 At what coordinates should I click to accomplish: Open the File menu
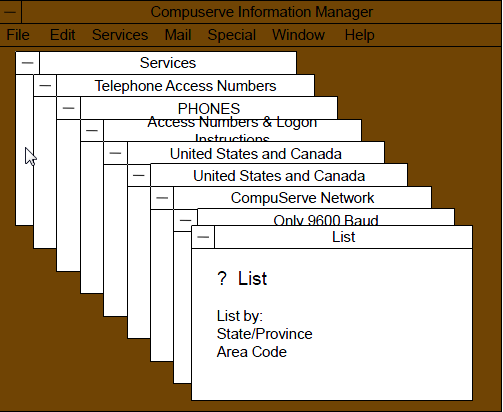[x=18, y=35]
